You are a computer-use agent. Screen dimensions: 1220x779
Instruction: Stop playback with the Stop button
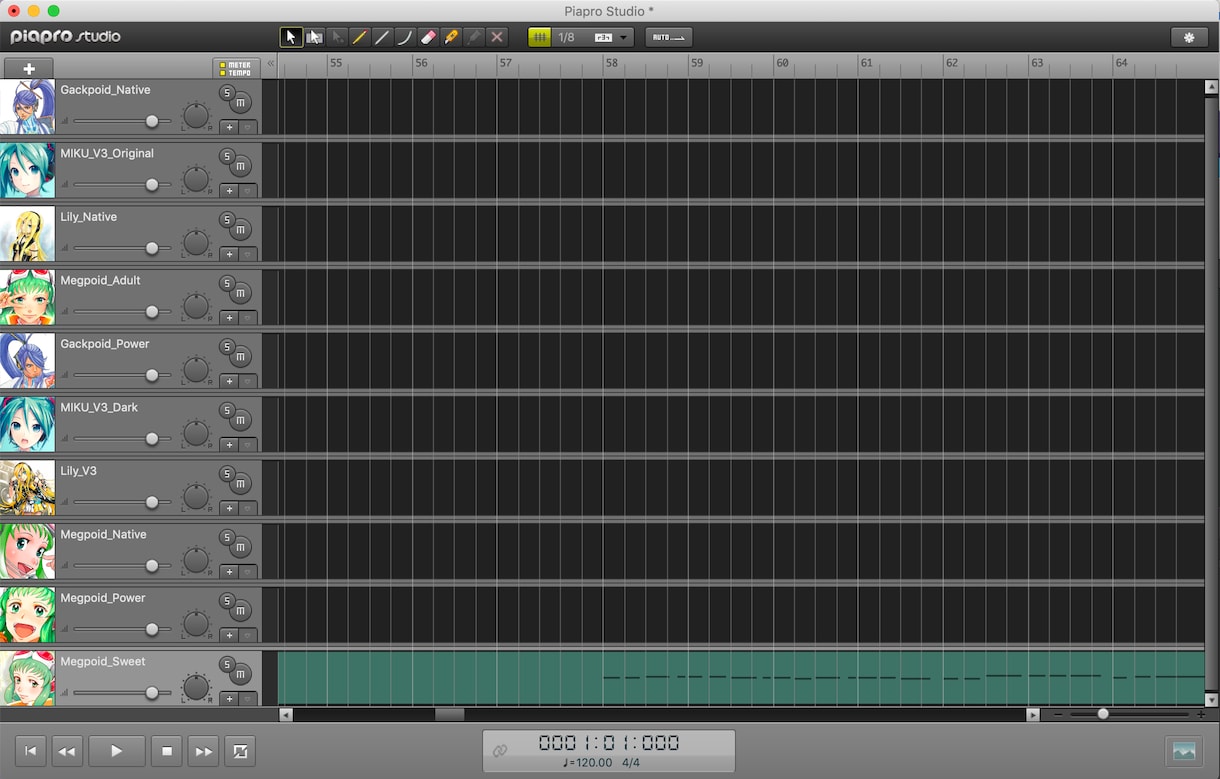(x=167, y=751)
